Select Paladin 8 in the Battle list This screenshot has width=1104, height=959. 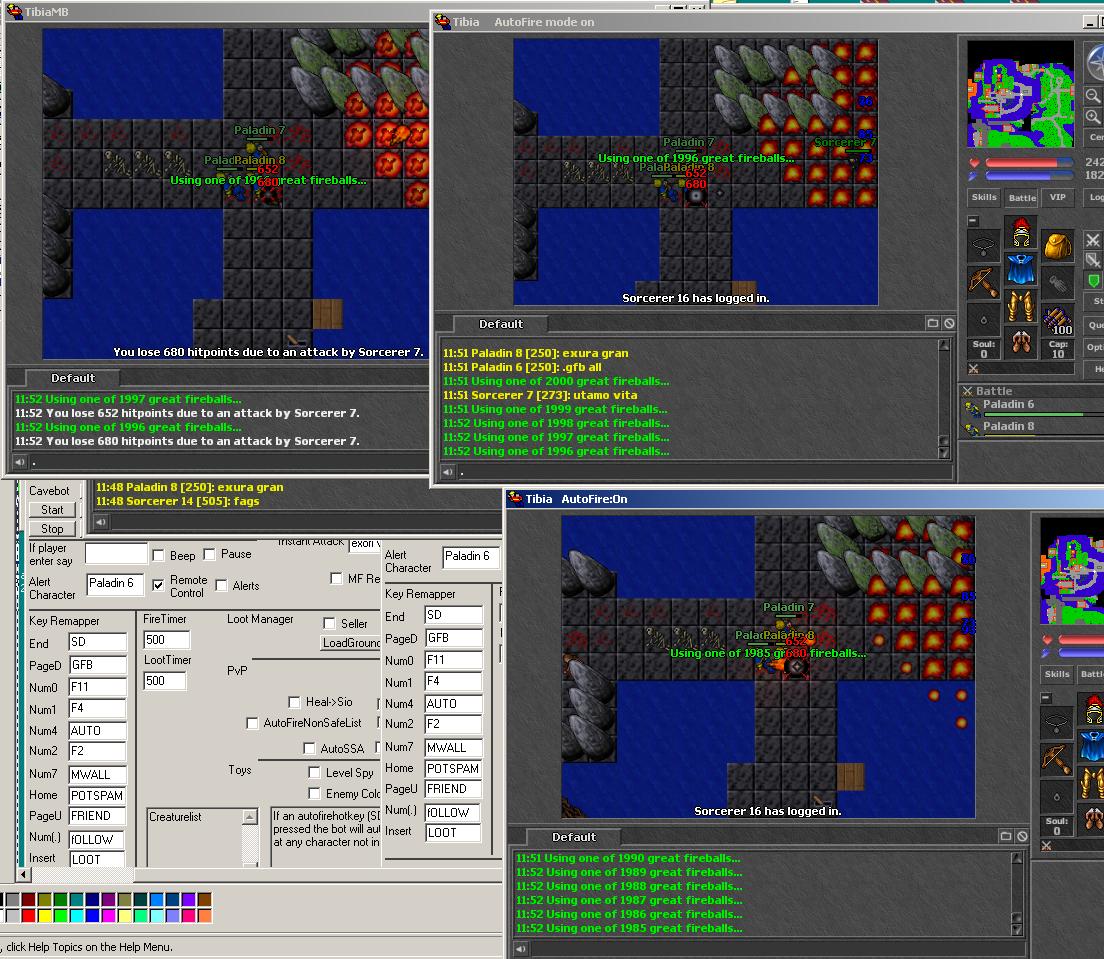click(x=1031, y=427)
